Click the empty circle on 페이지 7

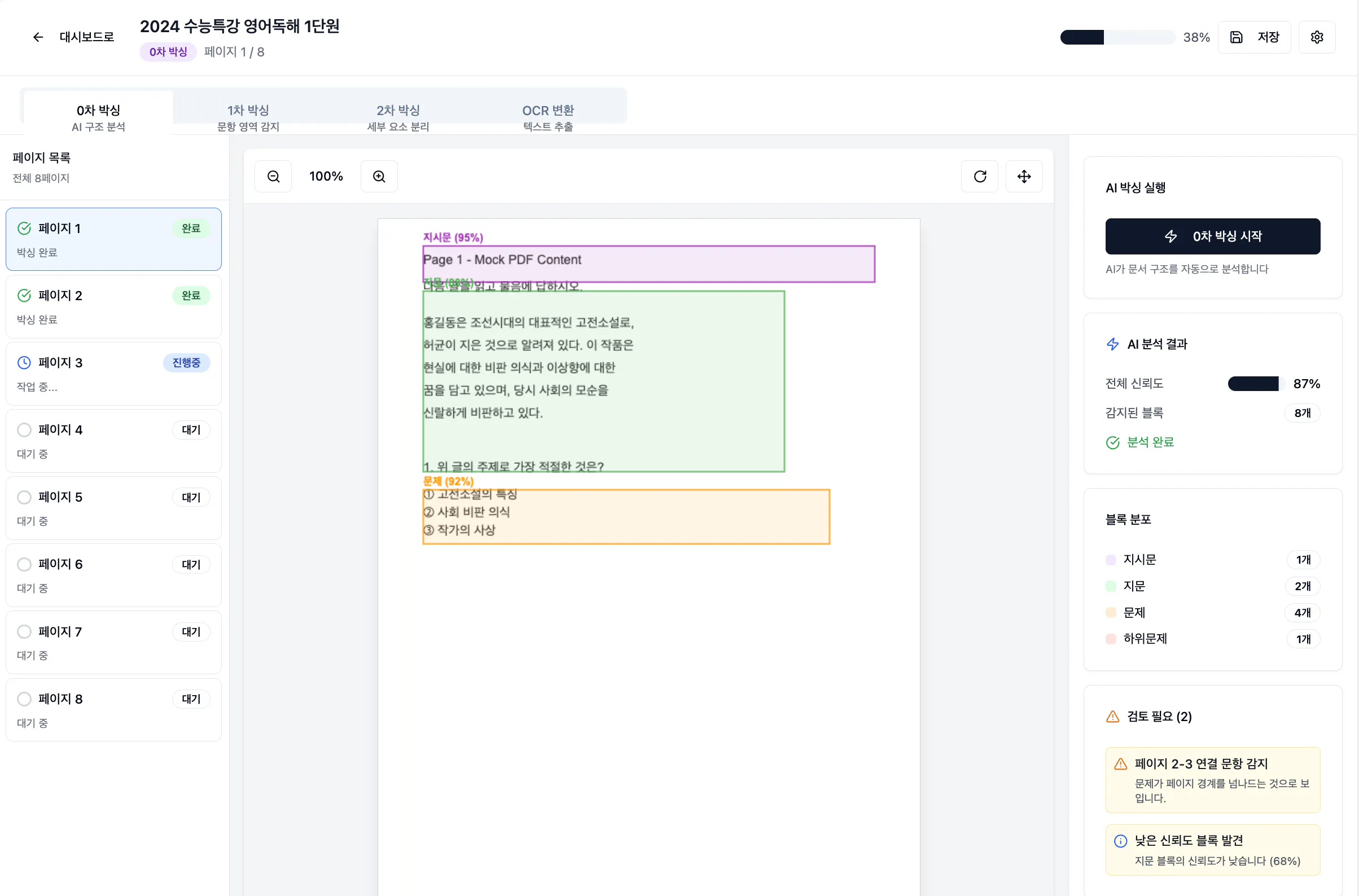point(24,631)
